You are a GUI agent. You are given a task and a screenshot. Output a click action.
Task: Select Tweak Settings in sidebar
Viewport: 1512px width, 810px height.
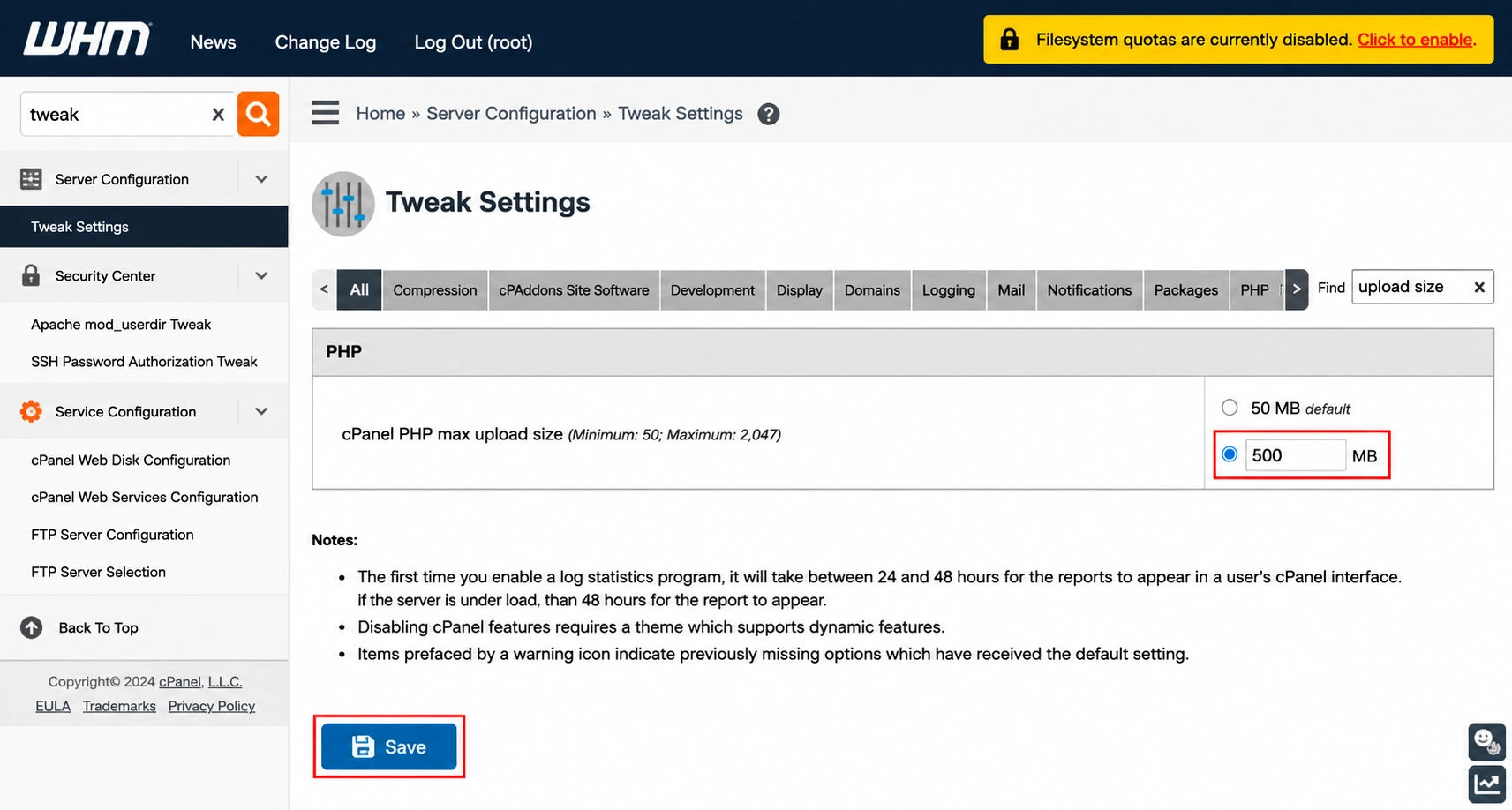tap(144, 227)
